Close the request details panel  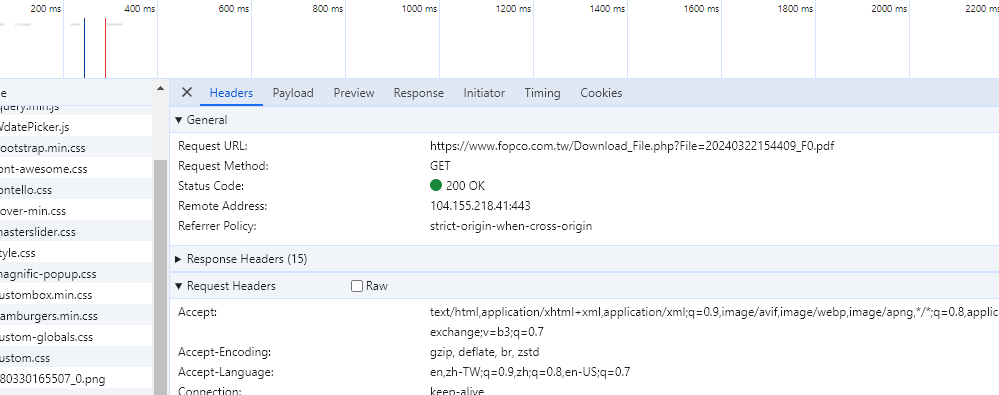(187, 92)
